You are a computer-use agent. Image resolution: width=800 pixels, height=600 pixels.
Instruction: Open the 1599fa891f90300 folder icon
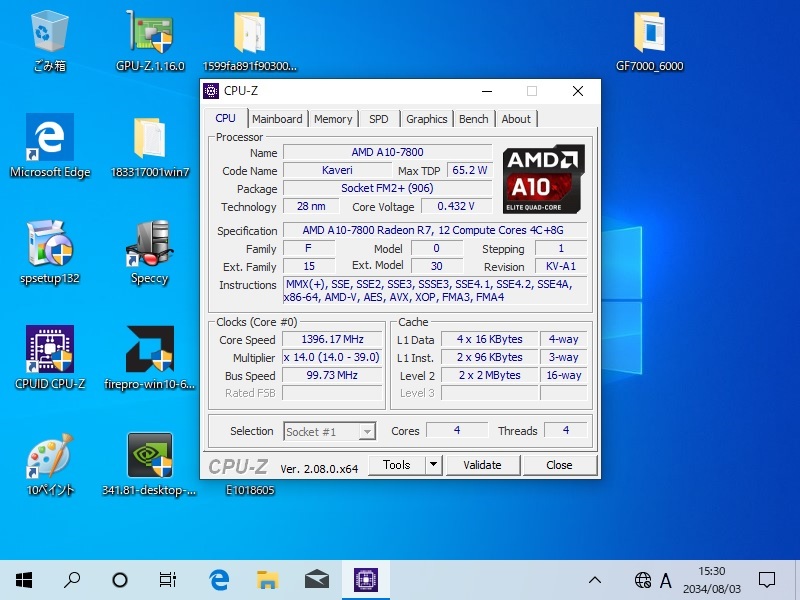coord(249,41)
